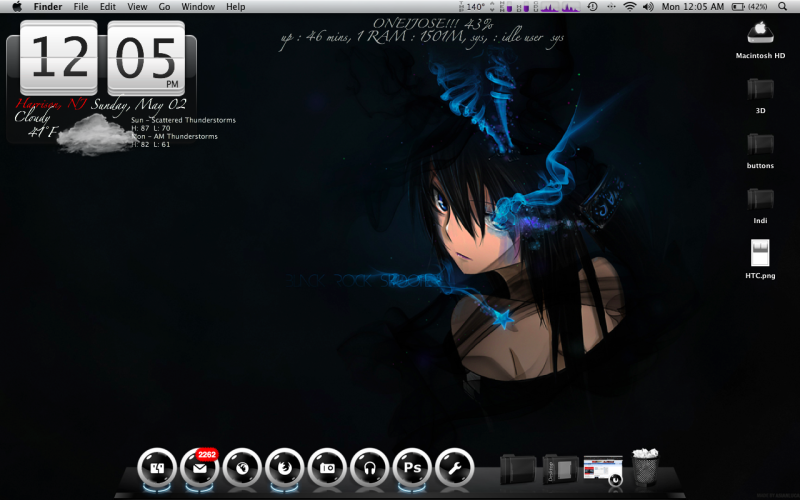Click the Sun – Scattered Thunderstorms forecast line

coord(184,120)
